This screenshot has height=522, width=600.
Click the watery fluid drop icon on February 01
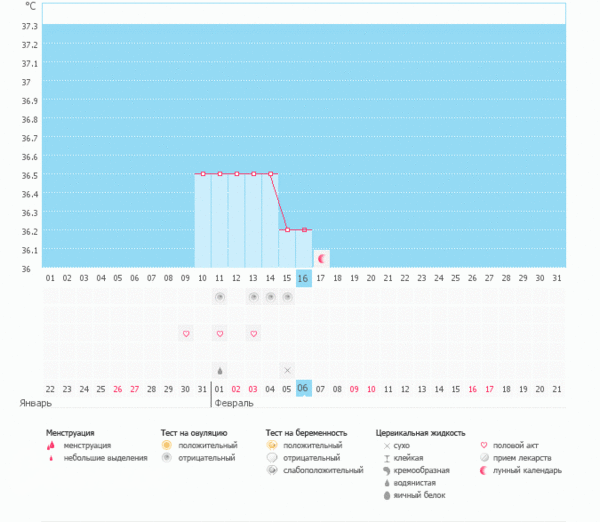220,369
